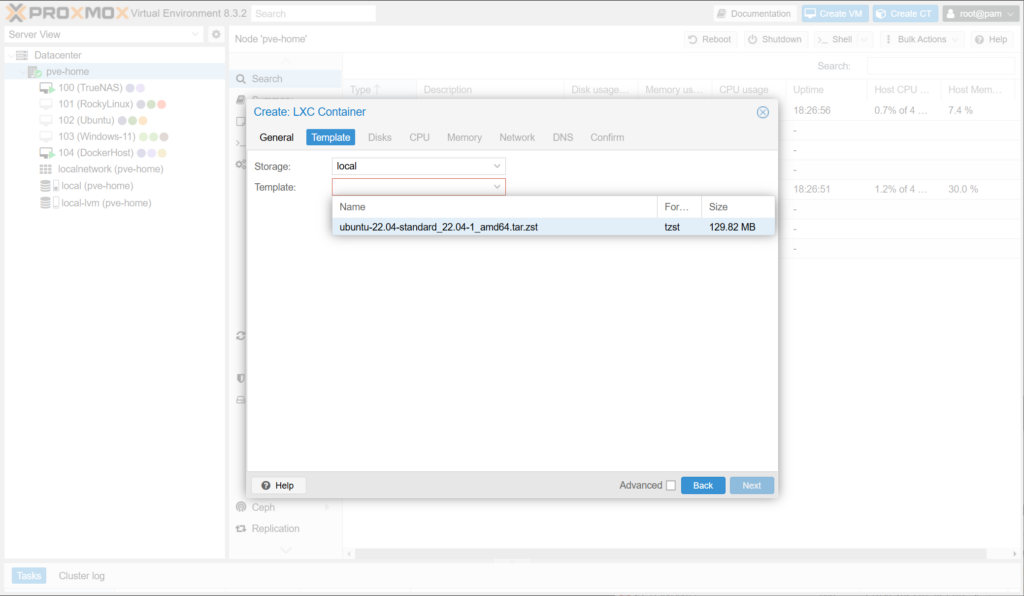The width and height of the screenshot is (1024, 596).
Task: Click the Help button in dialog footer
Action: 277,485
